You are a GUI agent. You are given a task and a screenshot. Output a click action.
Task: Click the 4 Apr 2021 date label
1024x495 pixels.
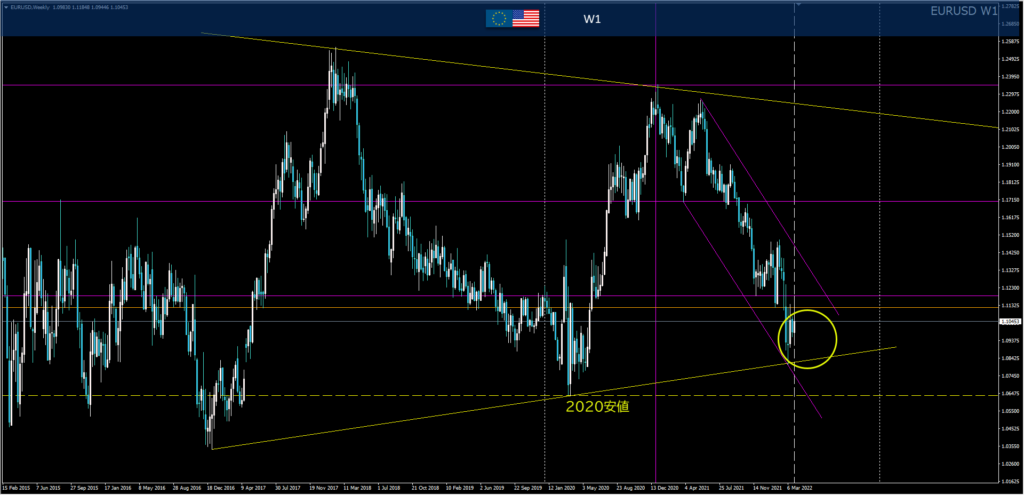point(696,487)
